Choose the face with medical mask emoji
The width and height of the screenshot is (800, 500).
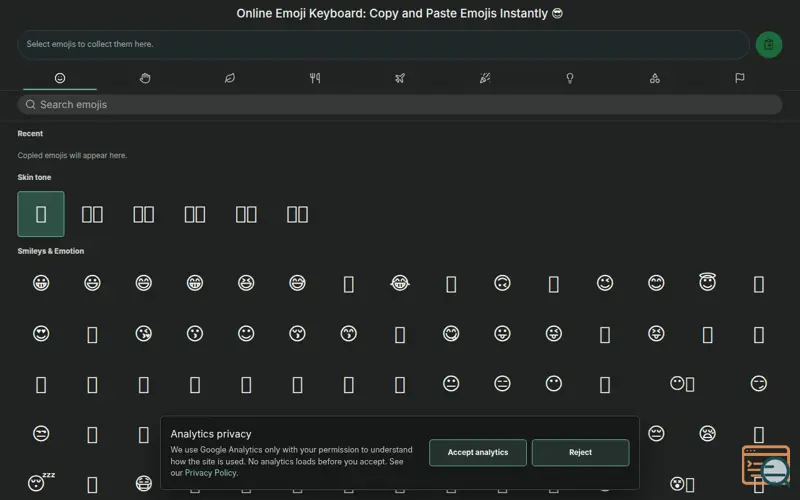point(143,483)
